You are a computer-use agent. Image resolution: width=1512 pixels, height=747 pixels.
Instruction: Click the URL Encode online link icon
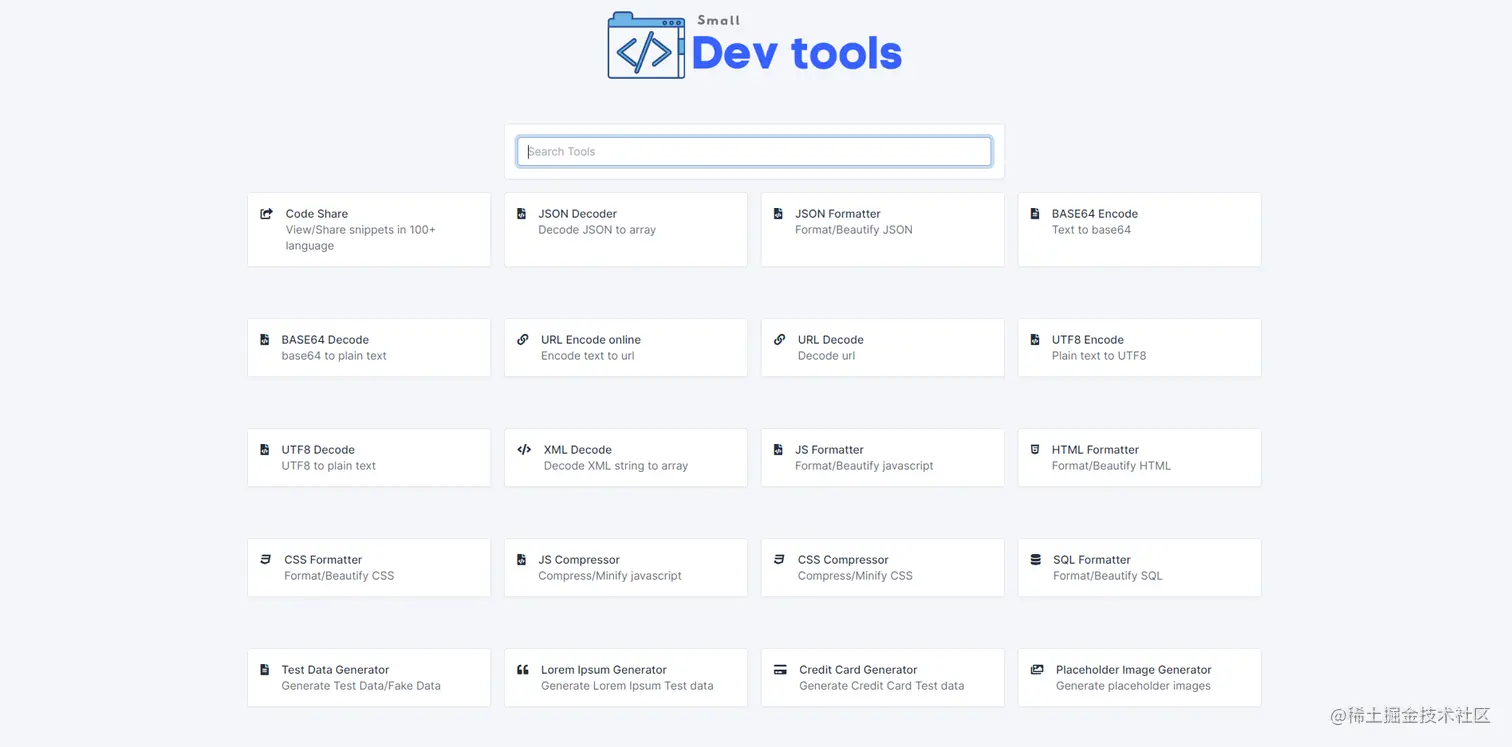click(x=523, y=340)
